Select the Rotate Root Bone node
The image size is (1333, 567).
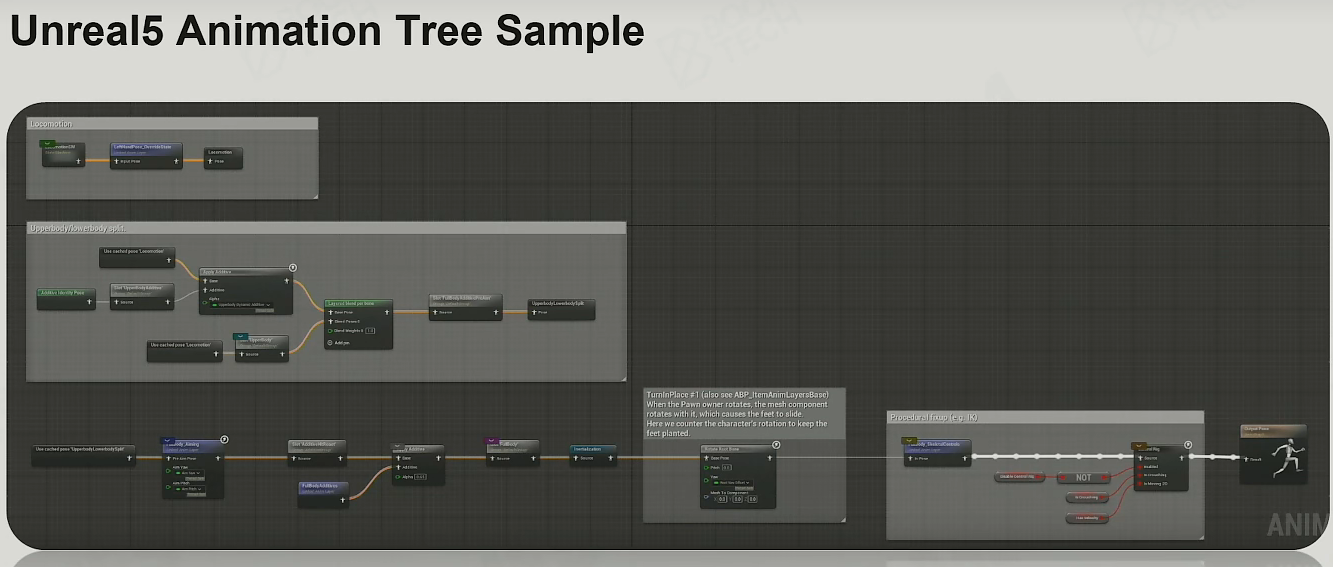click(x=737, y=478)
